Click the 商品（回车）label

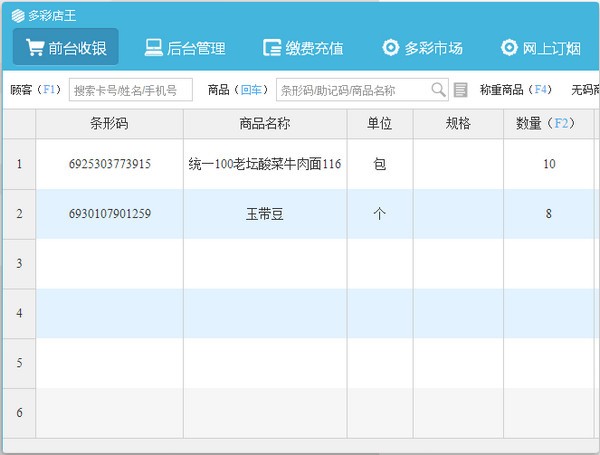tap(238, 90)
